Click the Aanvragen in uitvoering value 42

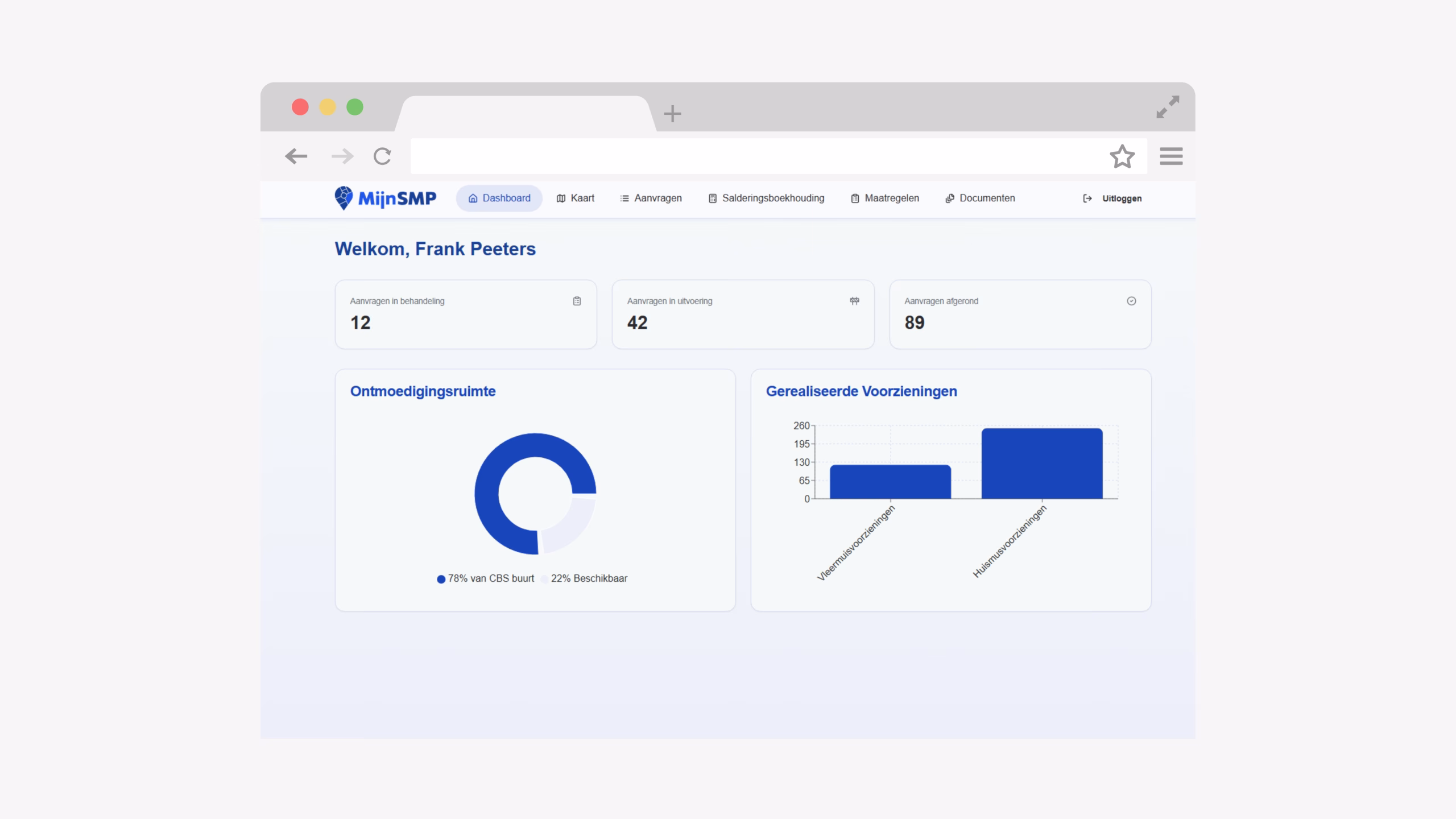coord(637,322)
